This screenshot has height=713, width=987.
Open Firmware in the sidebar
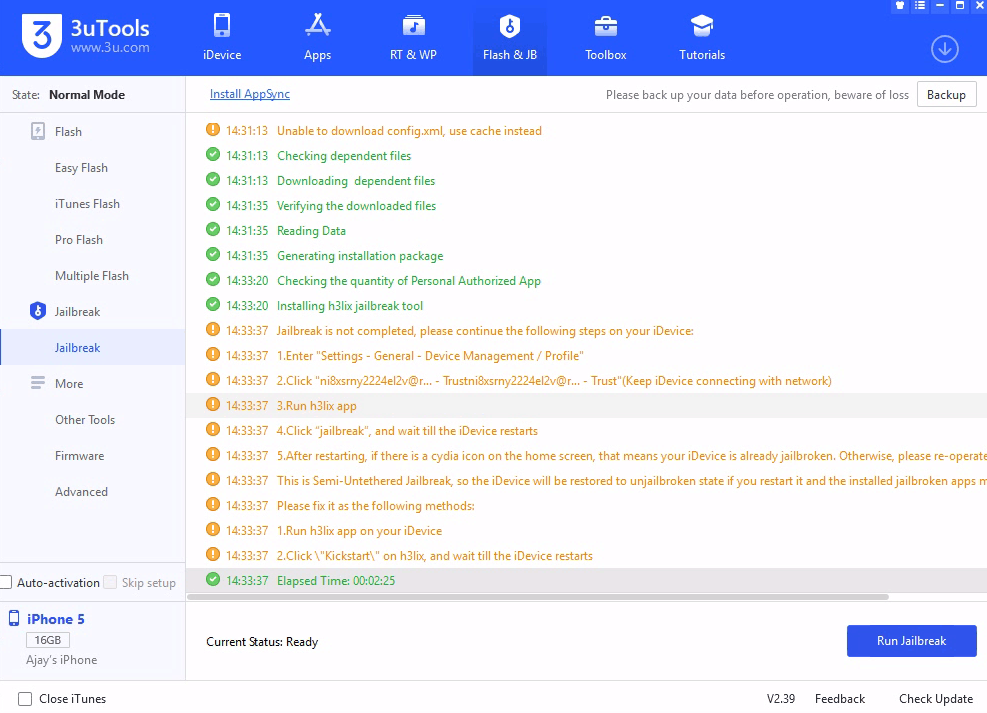(79, 455)
